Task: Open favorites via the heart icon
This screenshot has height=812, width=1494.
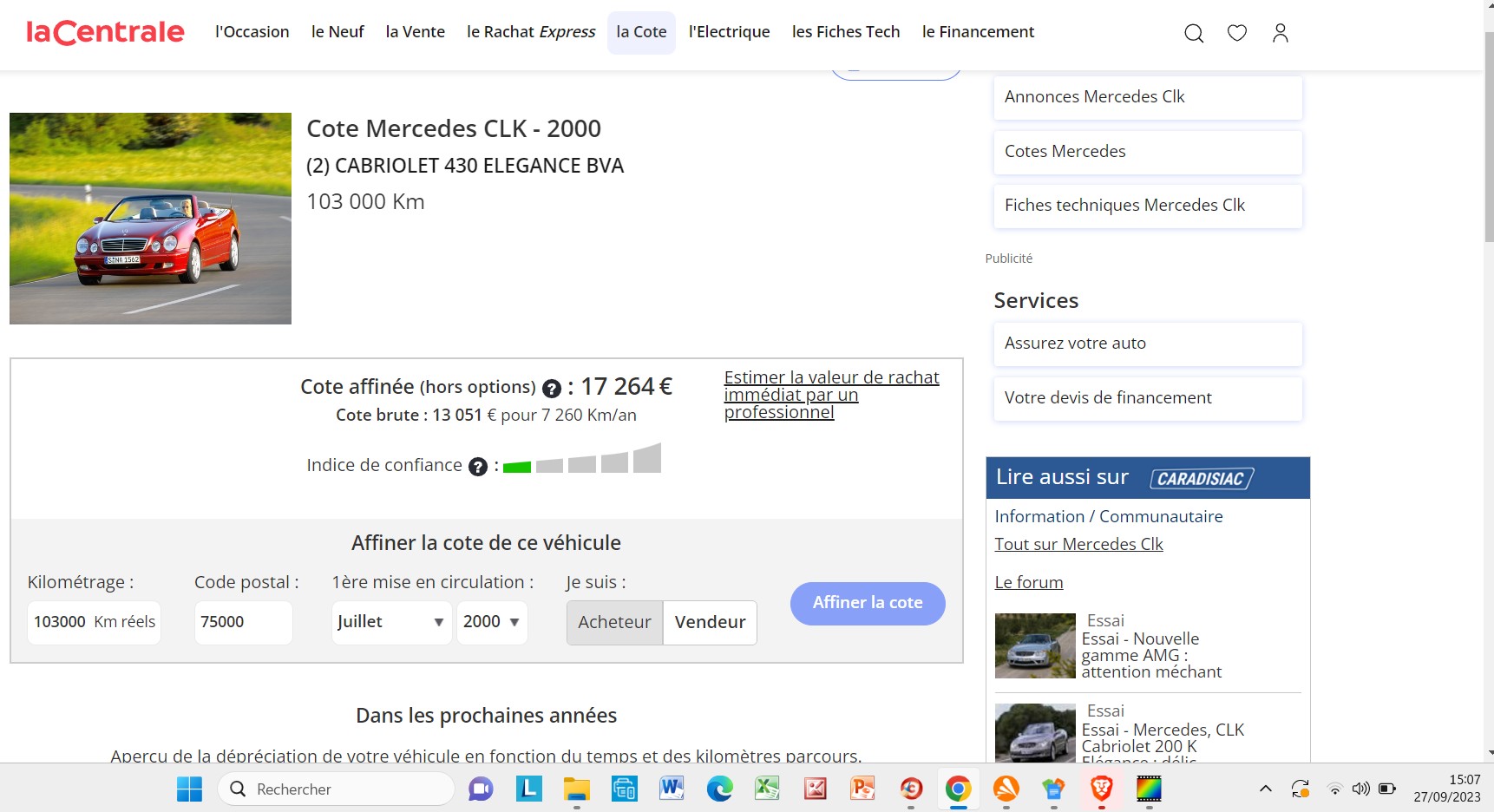Action: tap(1237, 33)
